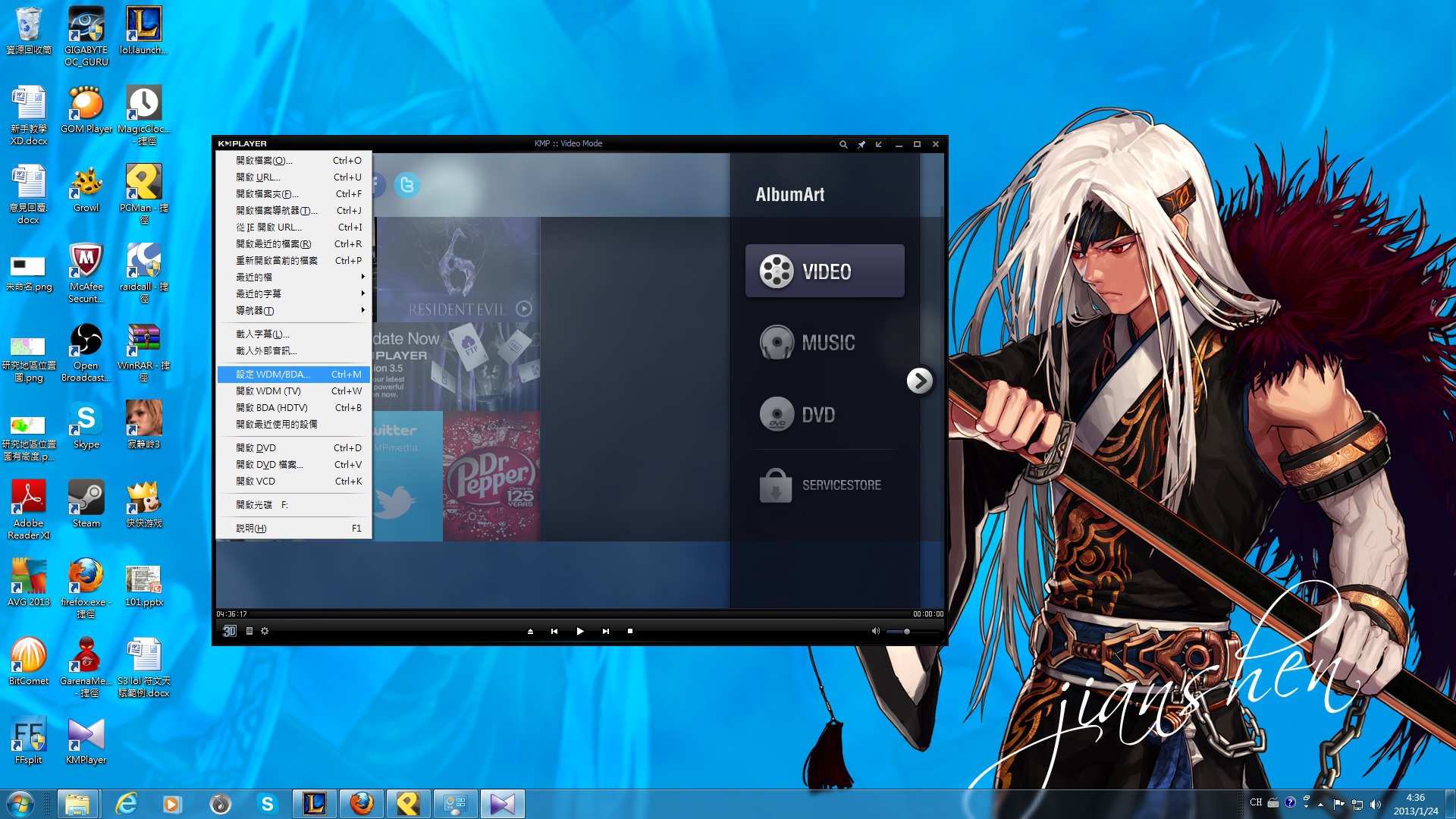Click the round next arrow in AlbumArt

coord(920,381)
